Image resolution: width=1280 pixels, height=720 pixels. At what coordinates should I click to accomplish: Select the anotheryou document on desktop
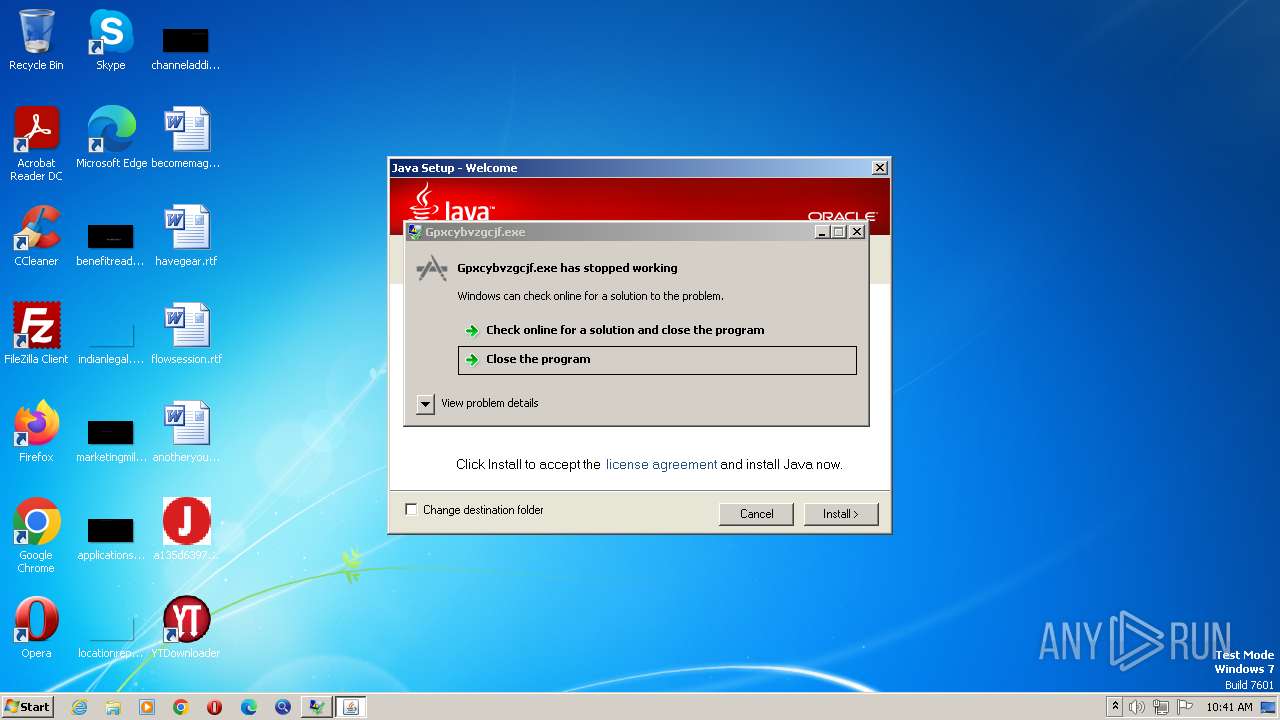point(186,431)
